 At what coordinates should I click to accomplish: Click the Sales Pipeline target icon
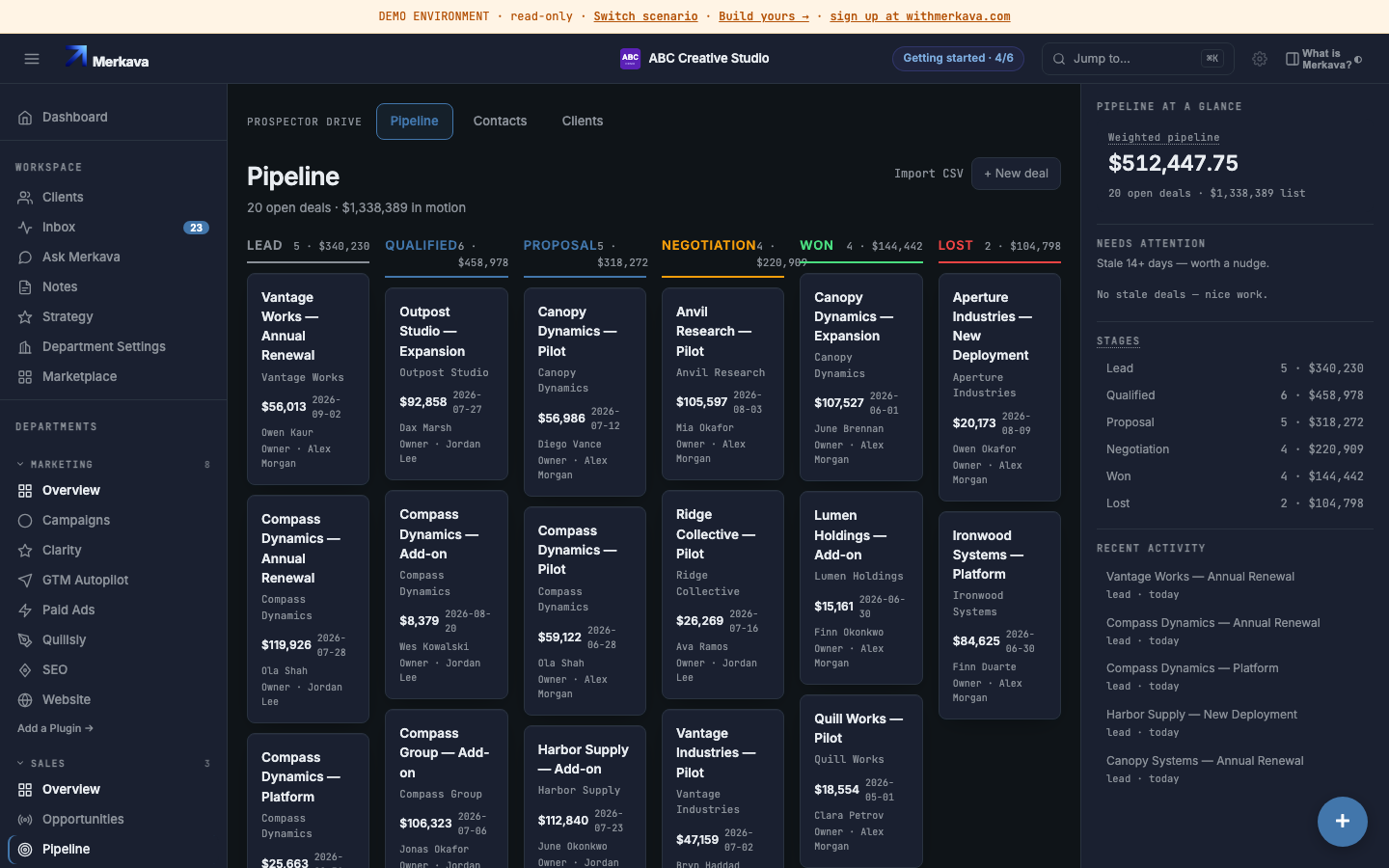pyautogui.click(x=25, y=850)
